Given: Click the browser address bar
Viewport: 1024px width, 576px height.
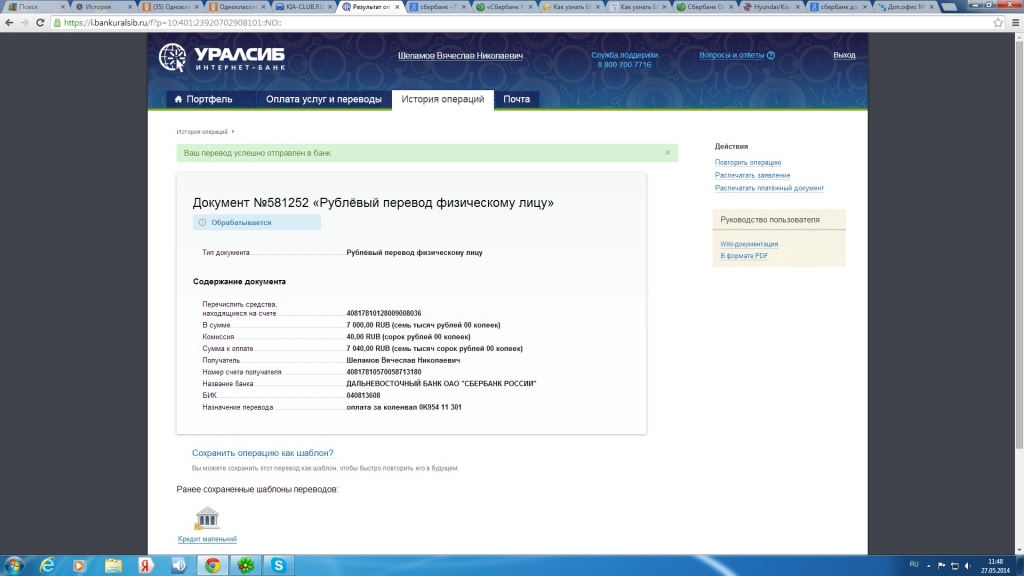Looking at the screenshot, I should 500,22.
